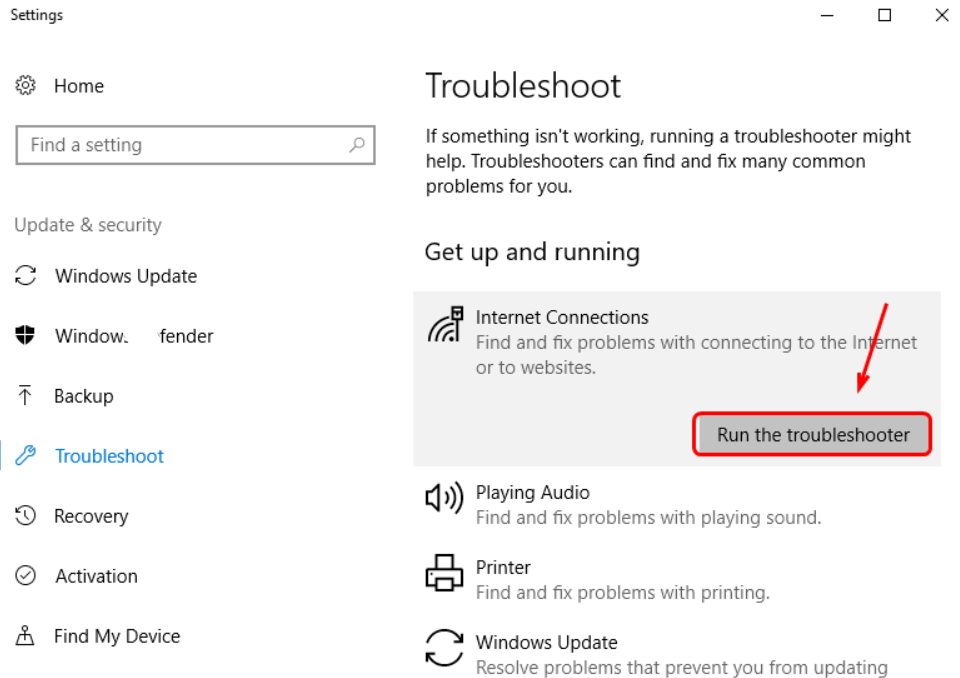Click the Find My Device person icon
This screenshot has height=678, width=960.
[x=26, y=636]
